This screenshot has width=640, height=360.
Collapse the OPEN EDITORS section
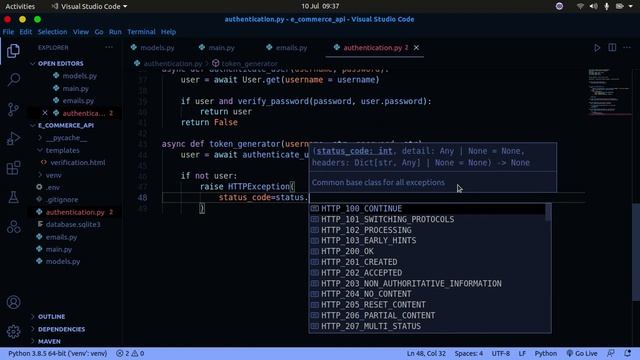pos(60,64)
